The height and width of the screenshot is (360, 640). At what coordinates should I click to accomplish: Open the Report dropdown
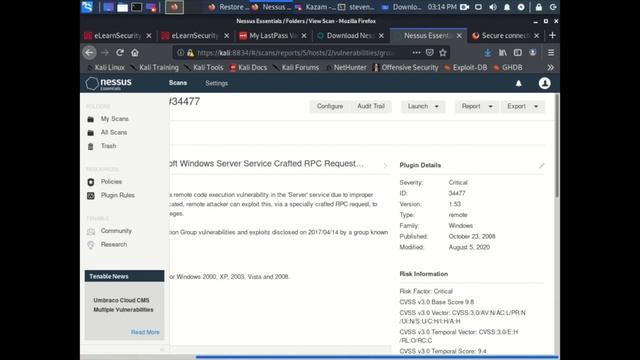click(477, 106)
